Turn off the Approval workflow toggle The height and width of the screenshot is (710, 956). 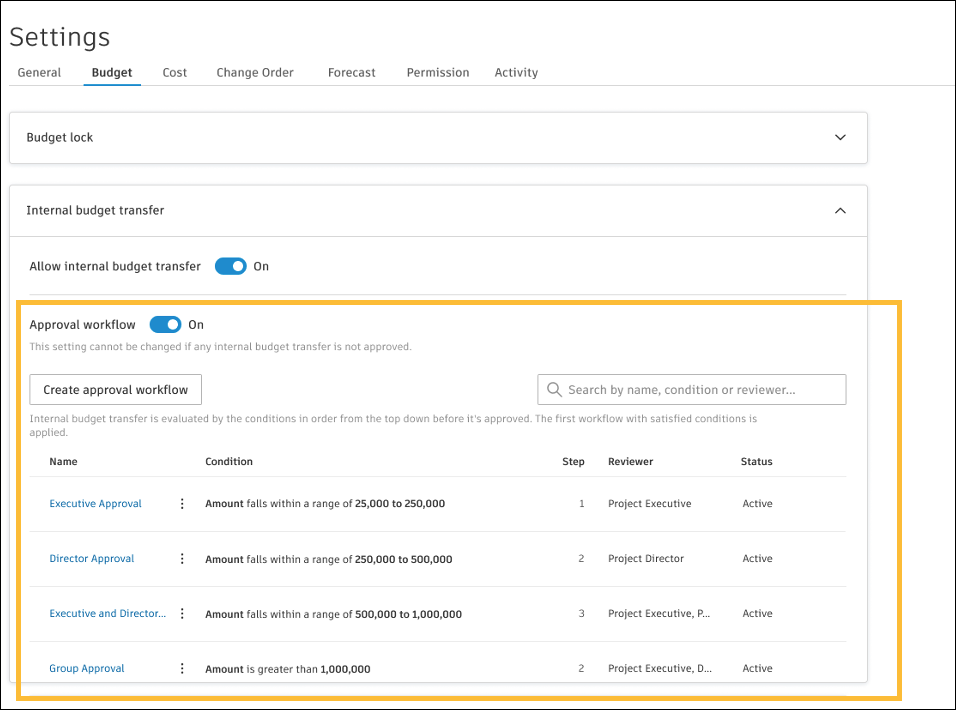click(166, 325)
